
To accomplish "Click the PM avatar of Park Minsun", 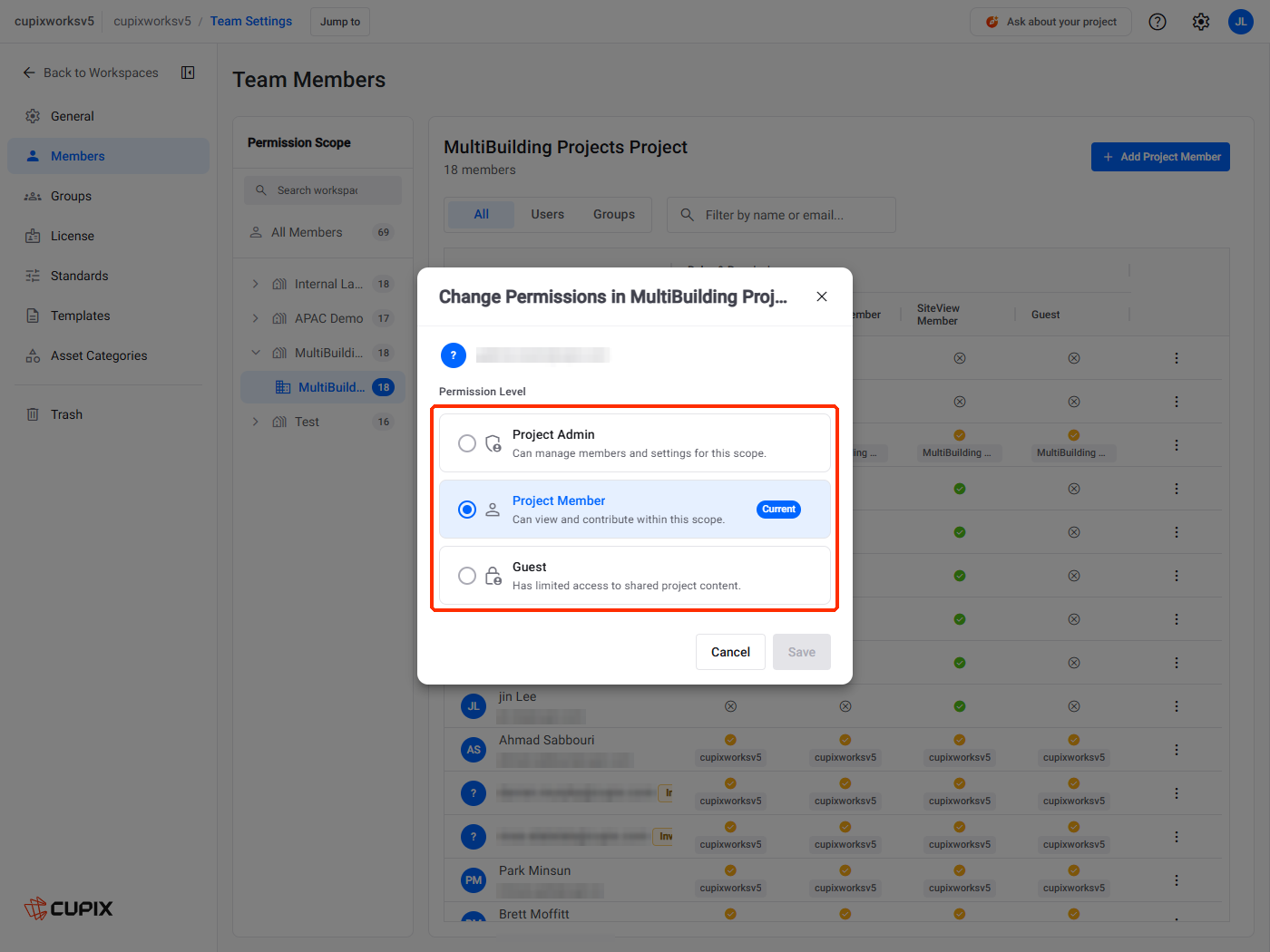I will [474, 880].
